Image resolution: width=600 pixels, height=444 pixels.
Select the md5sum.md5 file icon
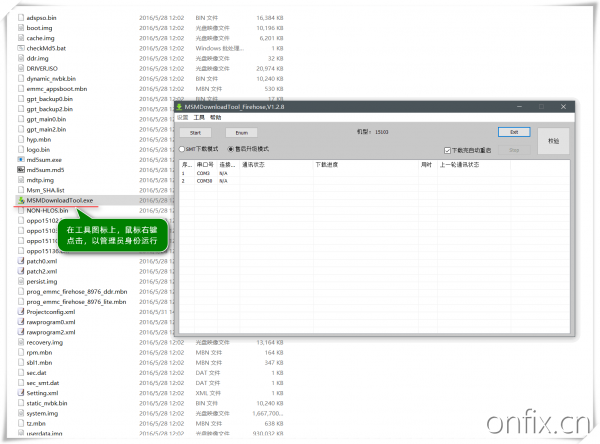[20, 169]
